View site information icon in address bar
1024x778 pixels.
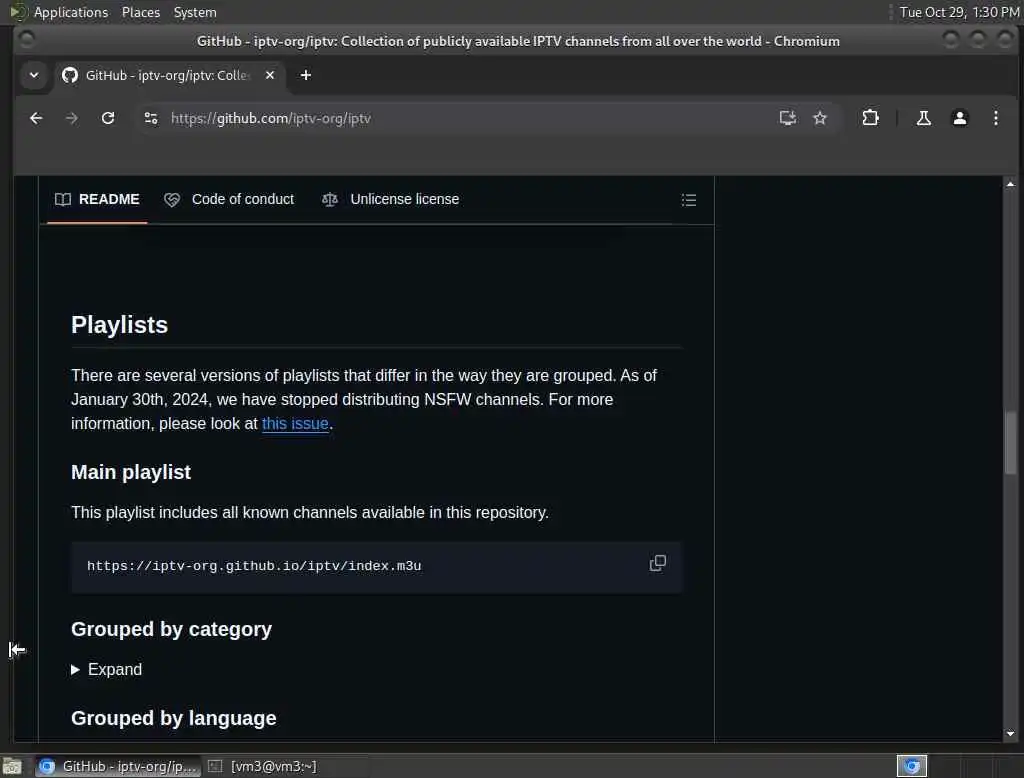coord(151,118)
